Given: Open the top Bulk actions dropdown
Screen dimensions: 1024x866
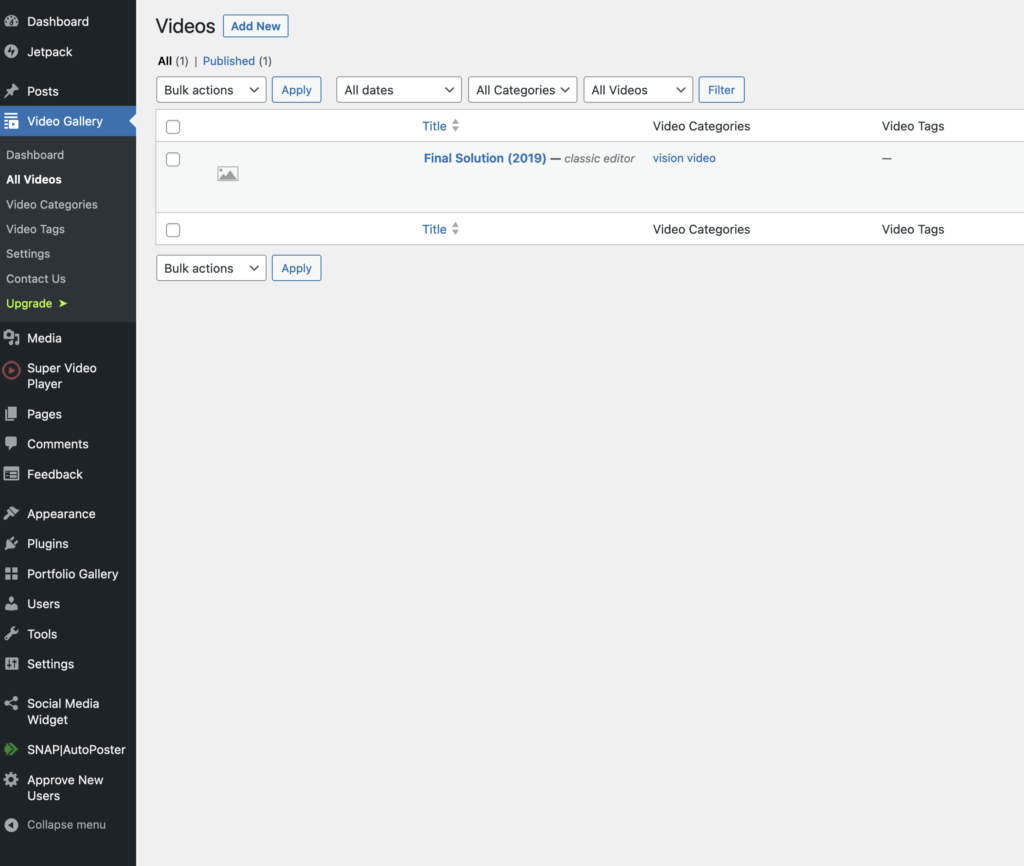Looking at the screenshot, I should 211,90.
